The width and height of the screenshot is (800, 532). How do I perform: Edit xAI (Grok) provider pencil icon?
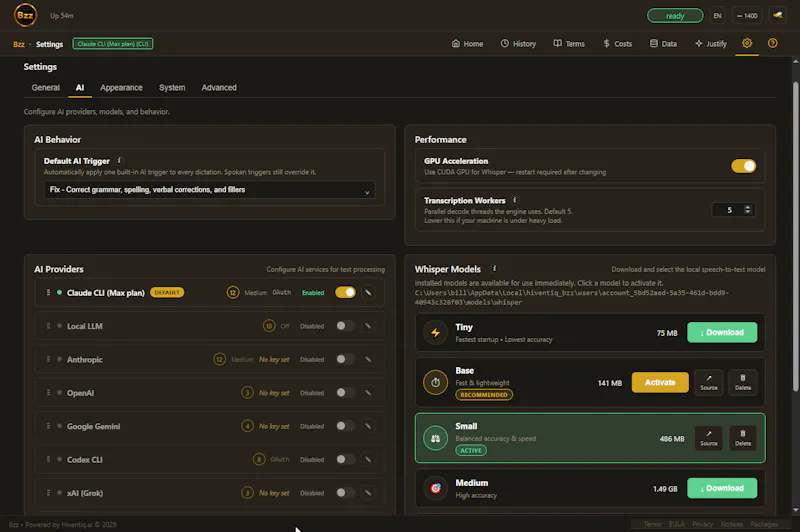tap(368, 493)
